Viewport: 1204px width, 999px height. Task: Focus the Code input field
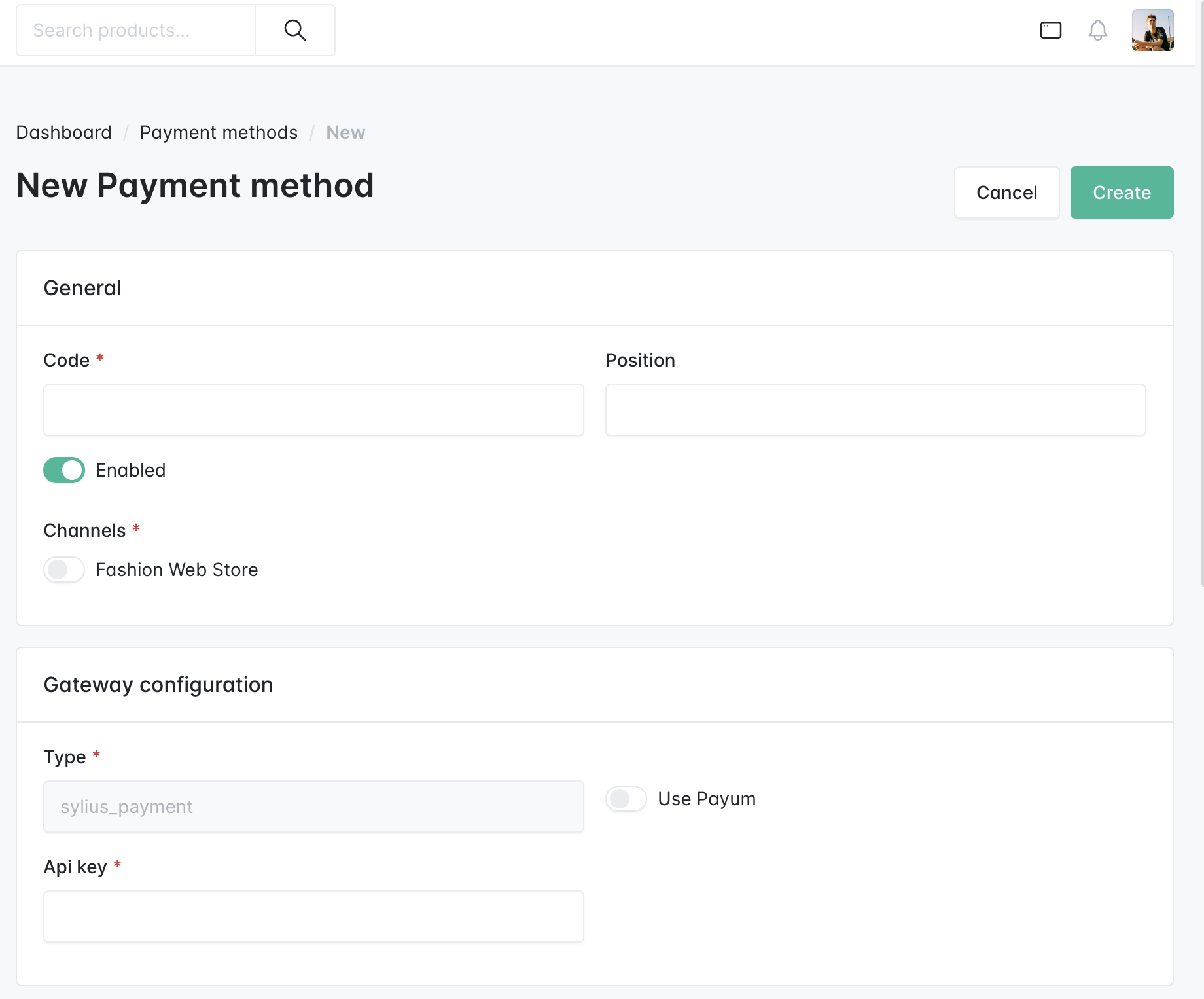pos(313,410)
